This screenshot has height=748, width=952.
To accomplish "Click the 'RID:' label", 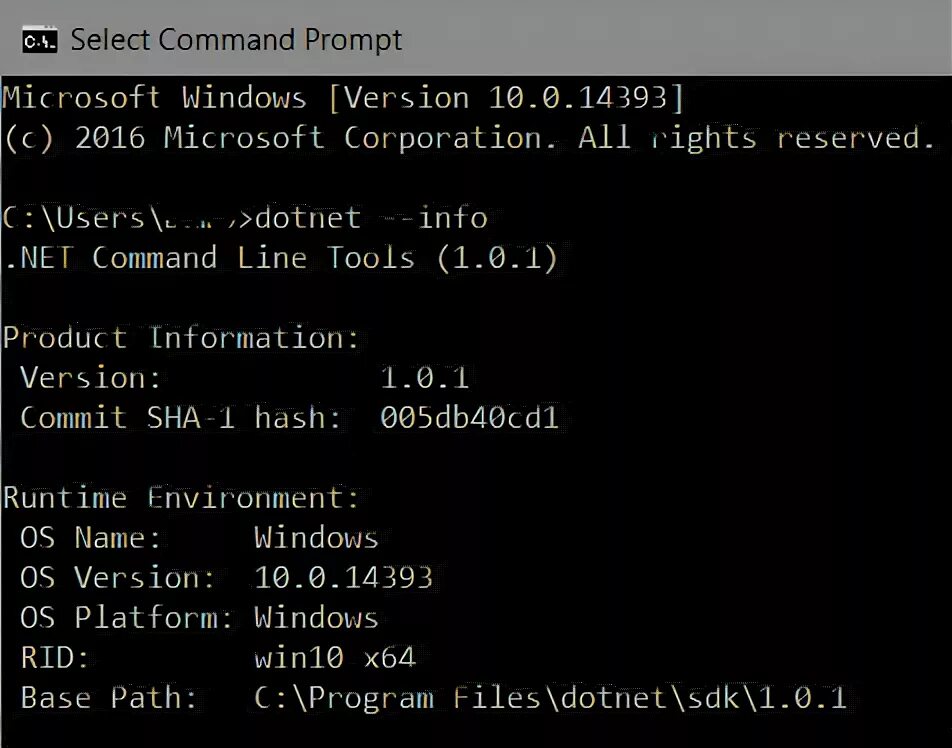I will tap(55, 658).
